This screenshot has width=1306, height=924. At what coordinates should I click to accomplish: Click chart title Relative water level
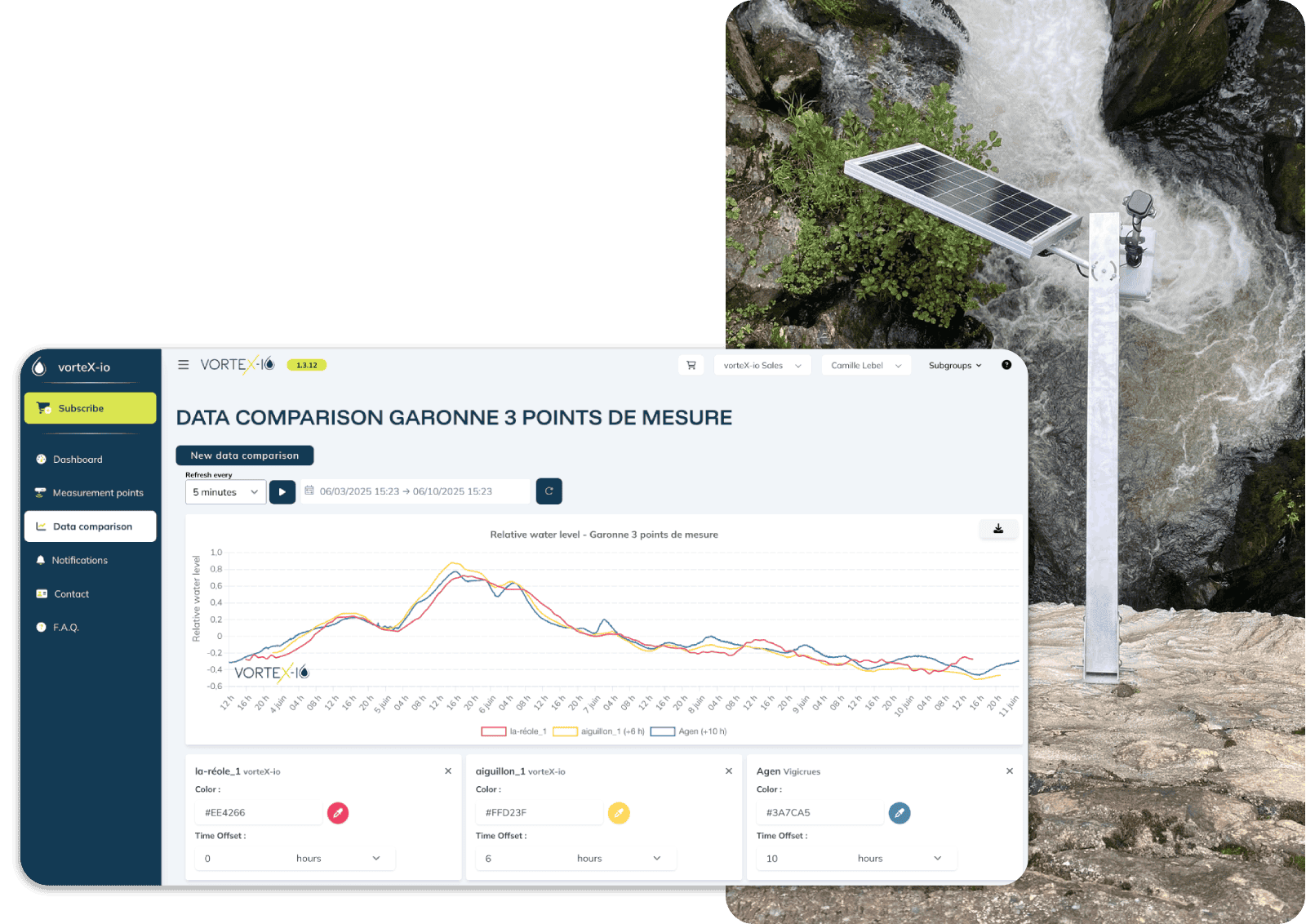point(604,535)
